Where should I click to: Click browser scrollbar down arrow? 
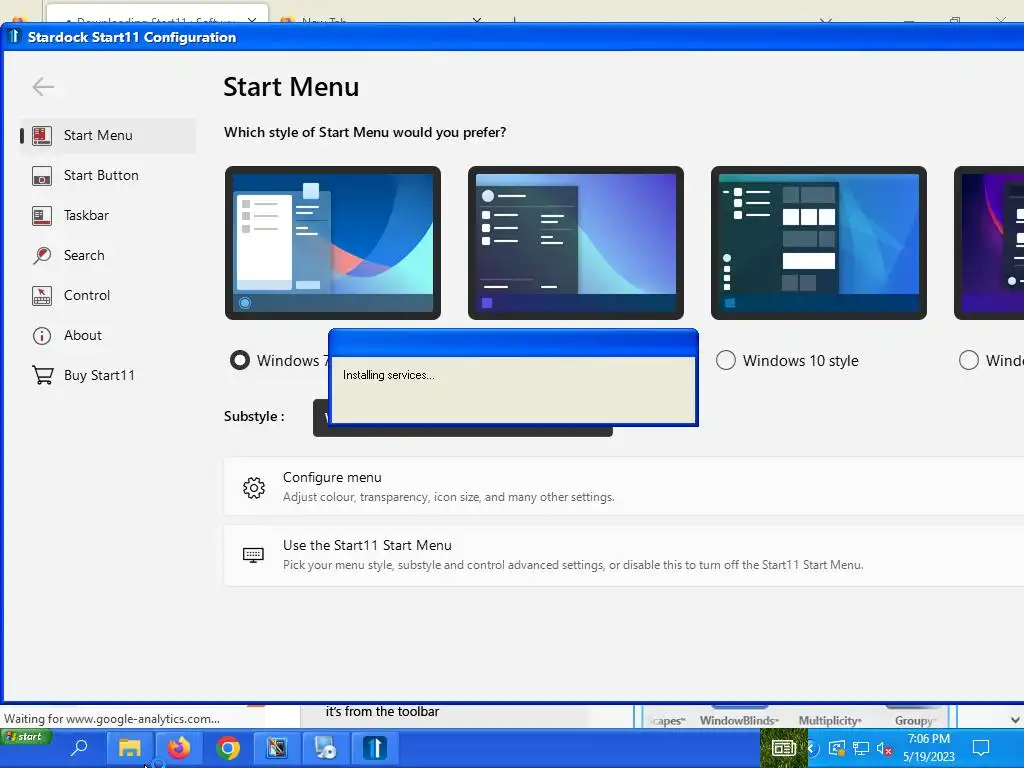click(x=1015, y=720)
